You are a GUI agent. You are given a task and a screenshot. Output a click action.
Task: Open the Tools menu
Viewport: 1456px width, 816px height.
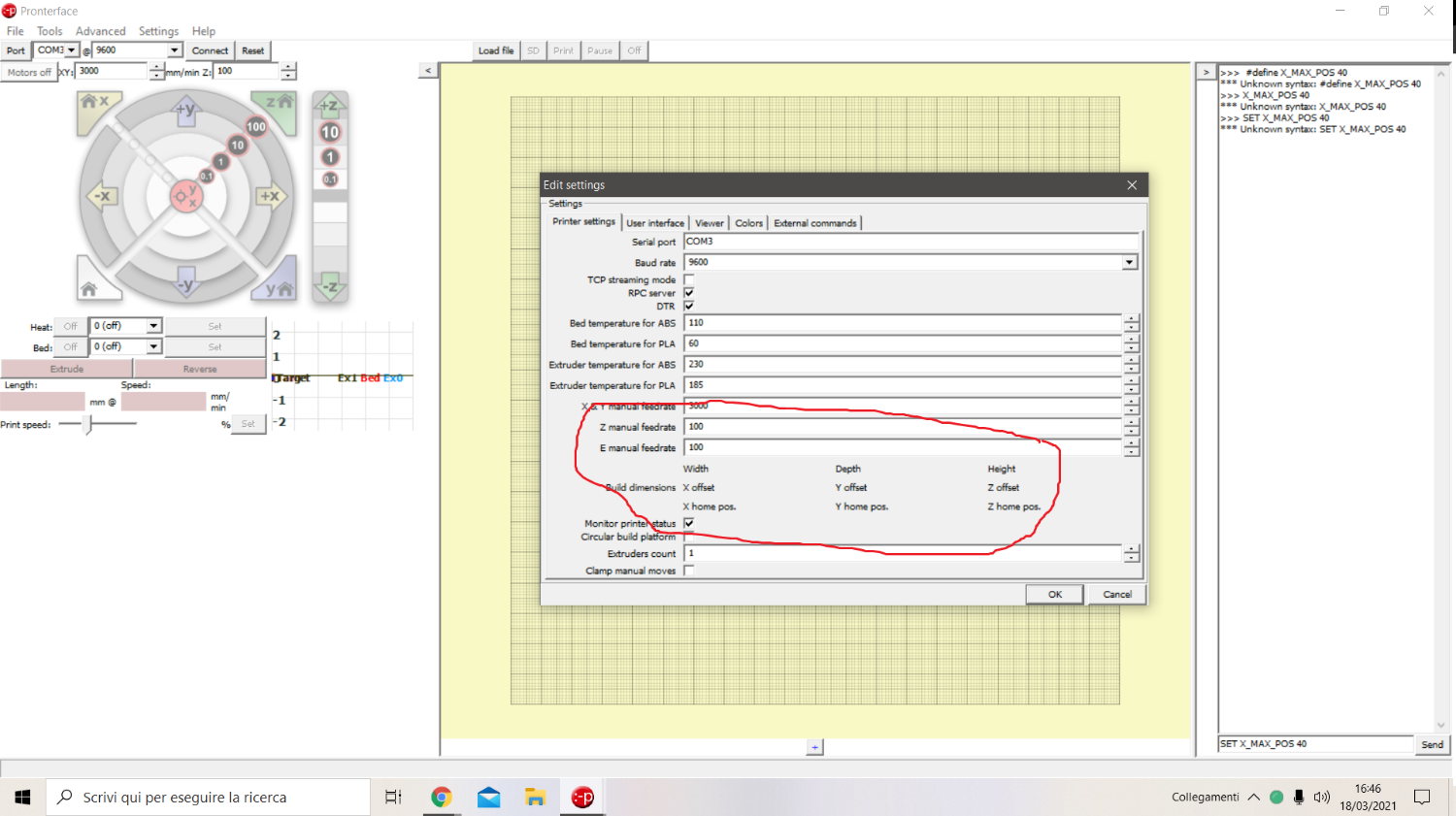tap(50, 31)
